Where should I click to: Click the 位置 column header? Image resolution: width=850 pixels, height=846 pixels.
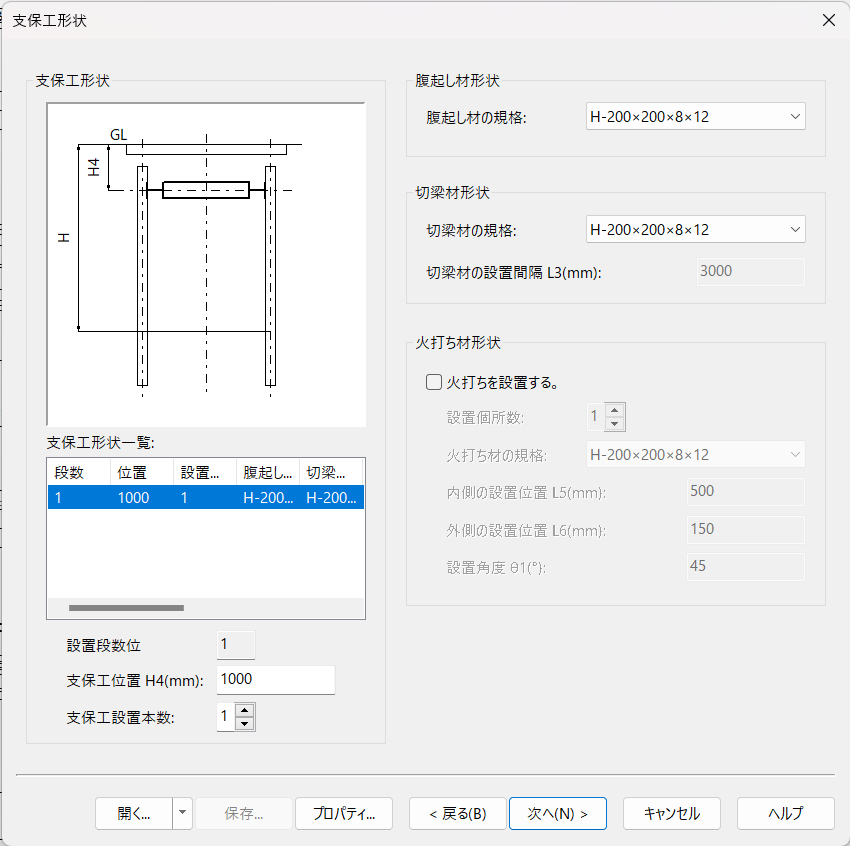(142, 472)
